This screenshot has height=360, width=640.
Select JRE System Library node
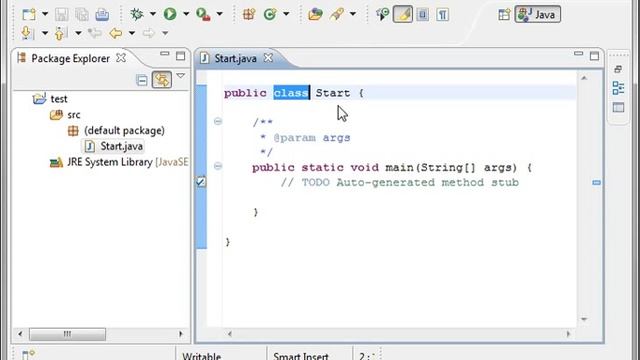(118, 162)
